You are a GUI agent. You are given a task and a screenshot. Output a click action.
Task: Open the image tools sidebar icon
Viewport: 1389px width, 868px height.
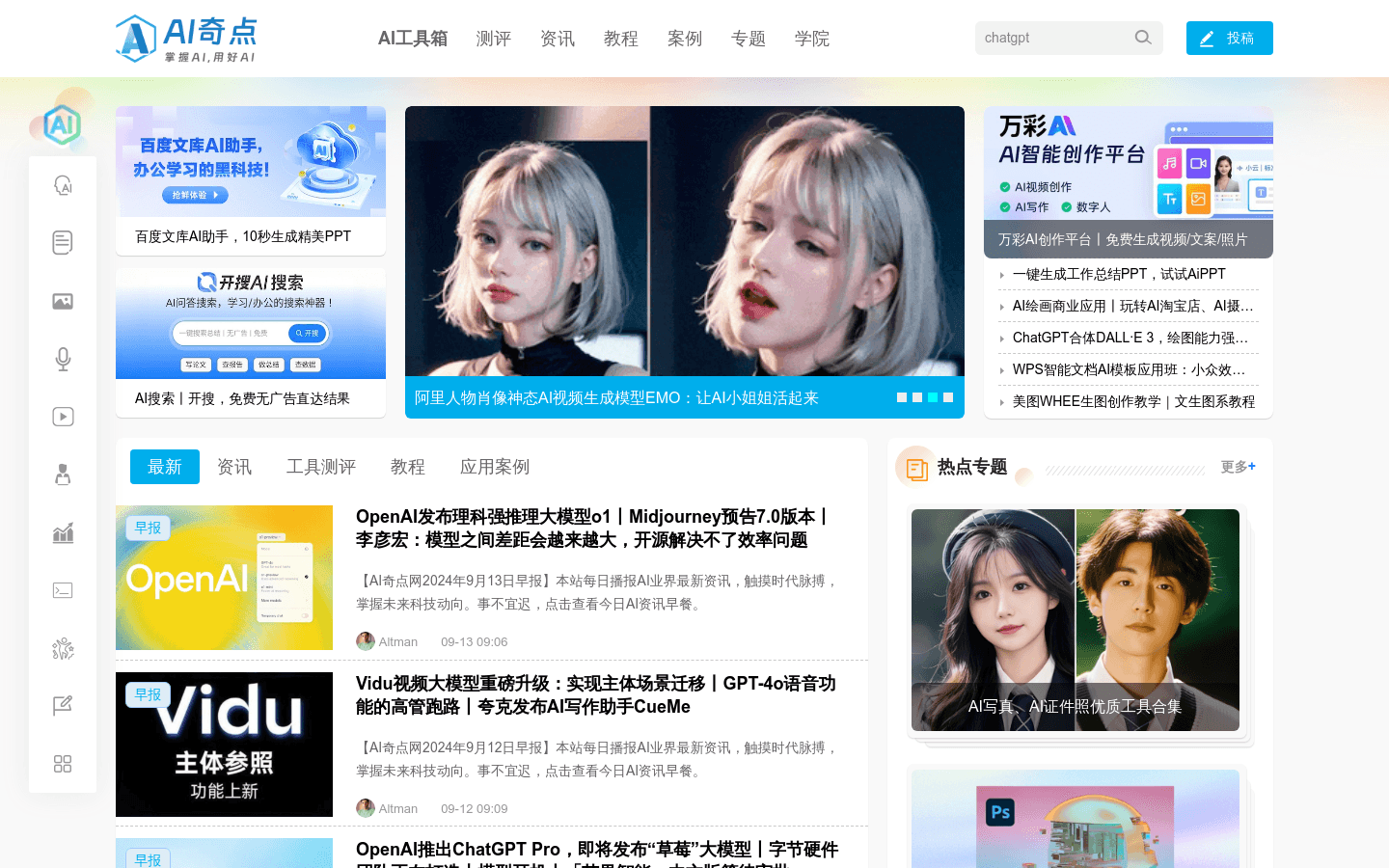[x=63, y=301]
